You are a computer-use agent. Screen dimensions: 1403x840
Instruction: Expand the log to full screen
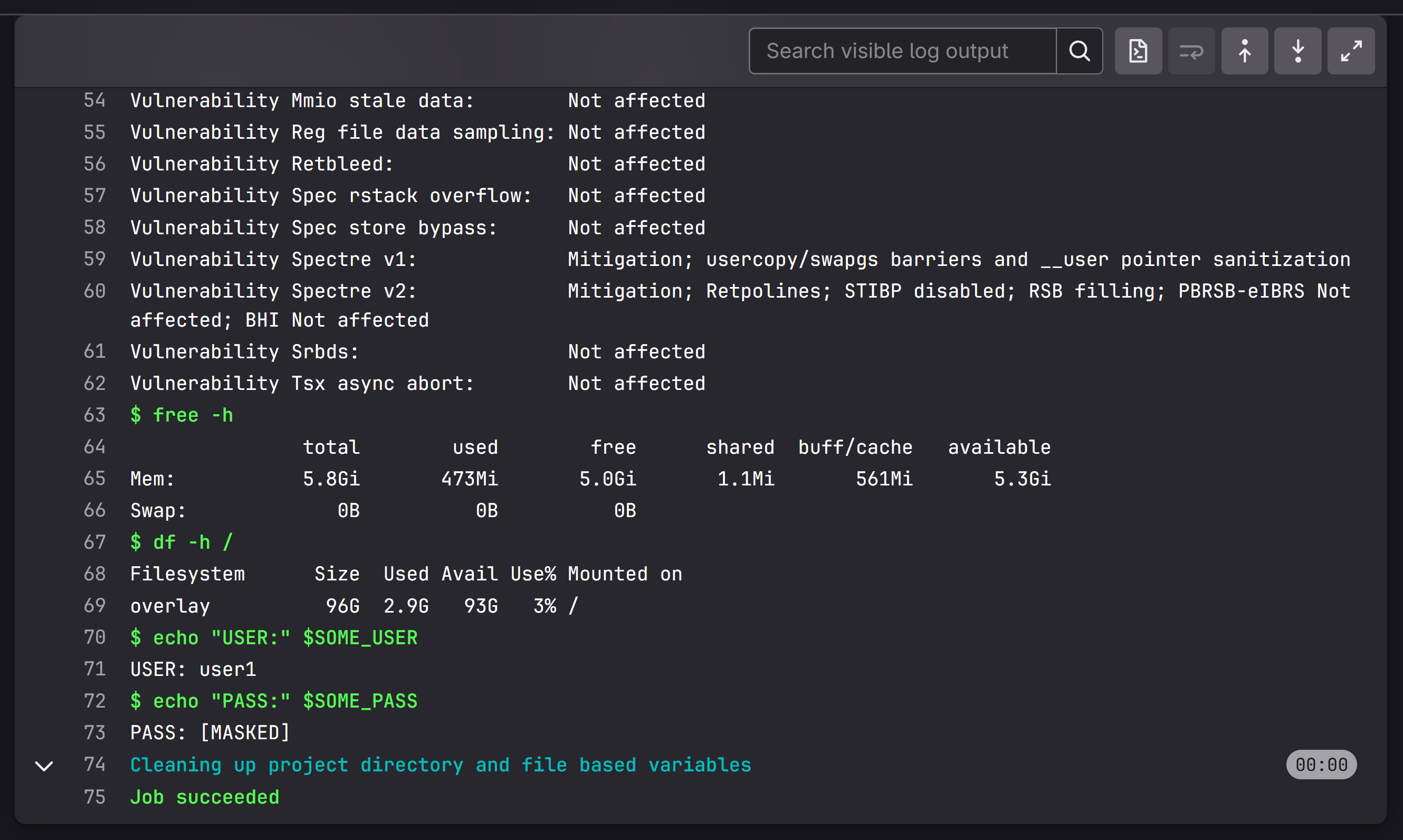point(1351,51)
